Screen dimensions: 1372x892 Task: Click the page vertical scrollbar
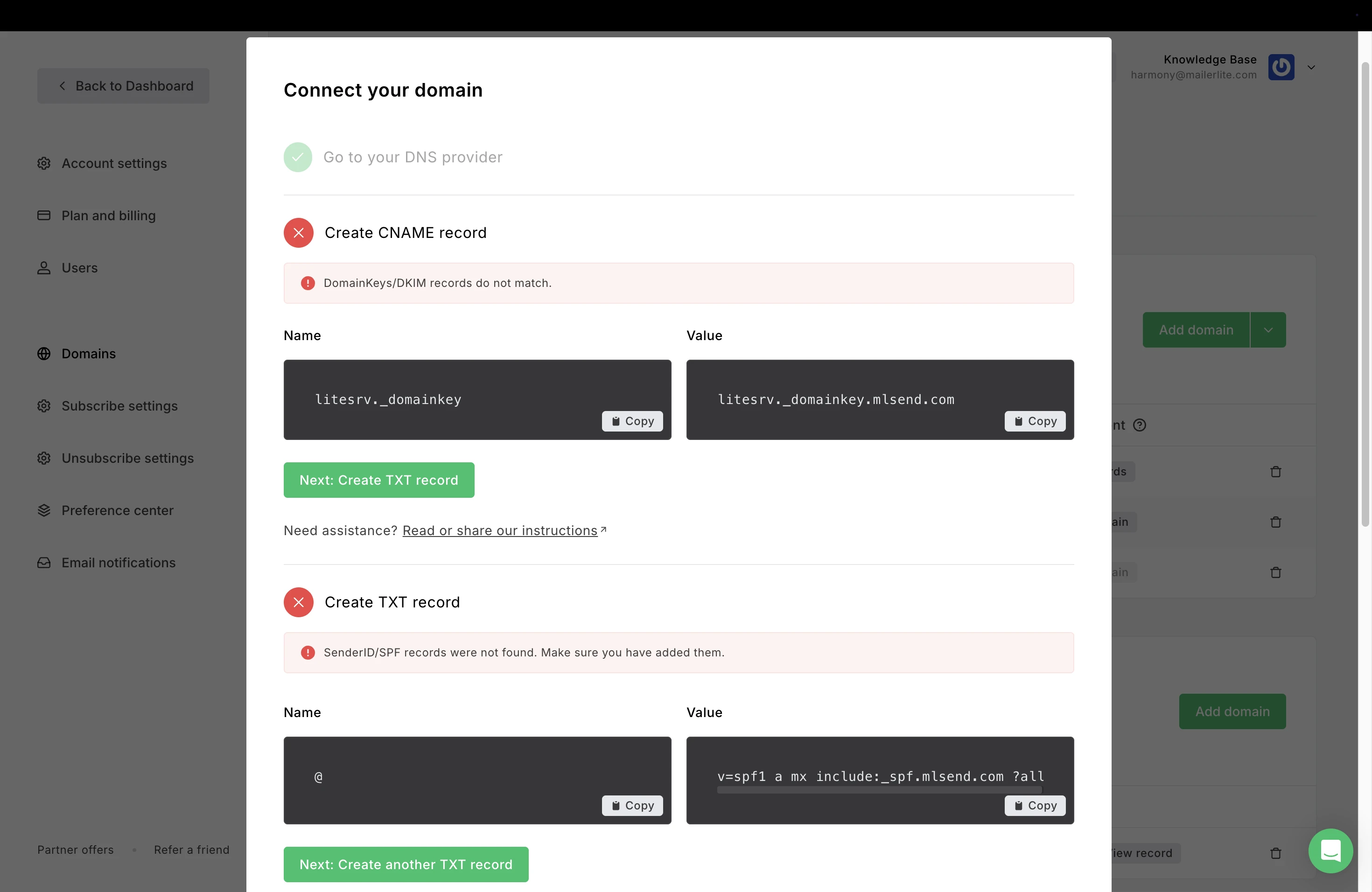1365,288
